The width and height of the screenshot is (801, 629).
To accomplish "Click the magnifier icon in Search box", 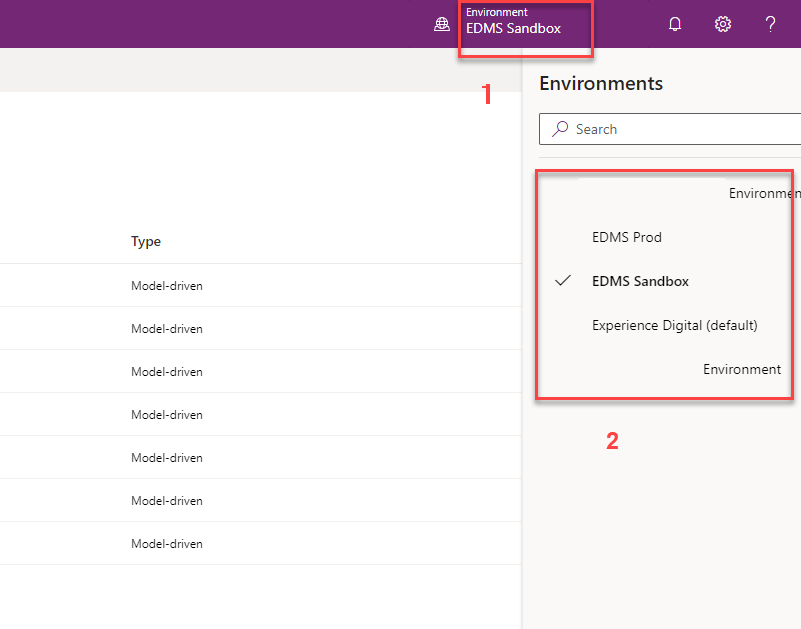I will 560,129.
